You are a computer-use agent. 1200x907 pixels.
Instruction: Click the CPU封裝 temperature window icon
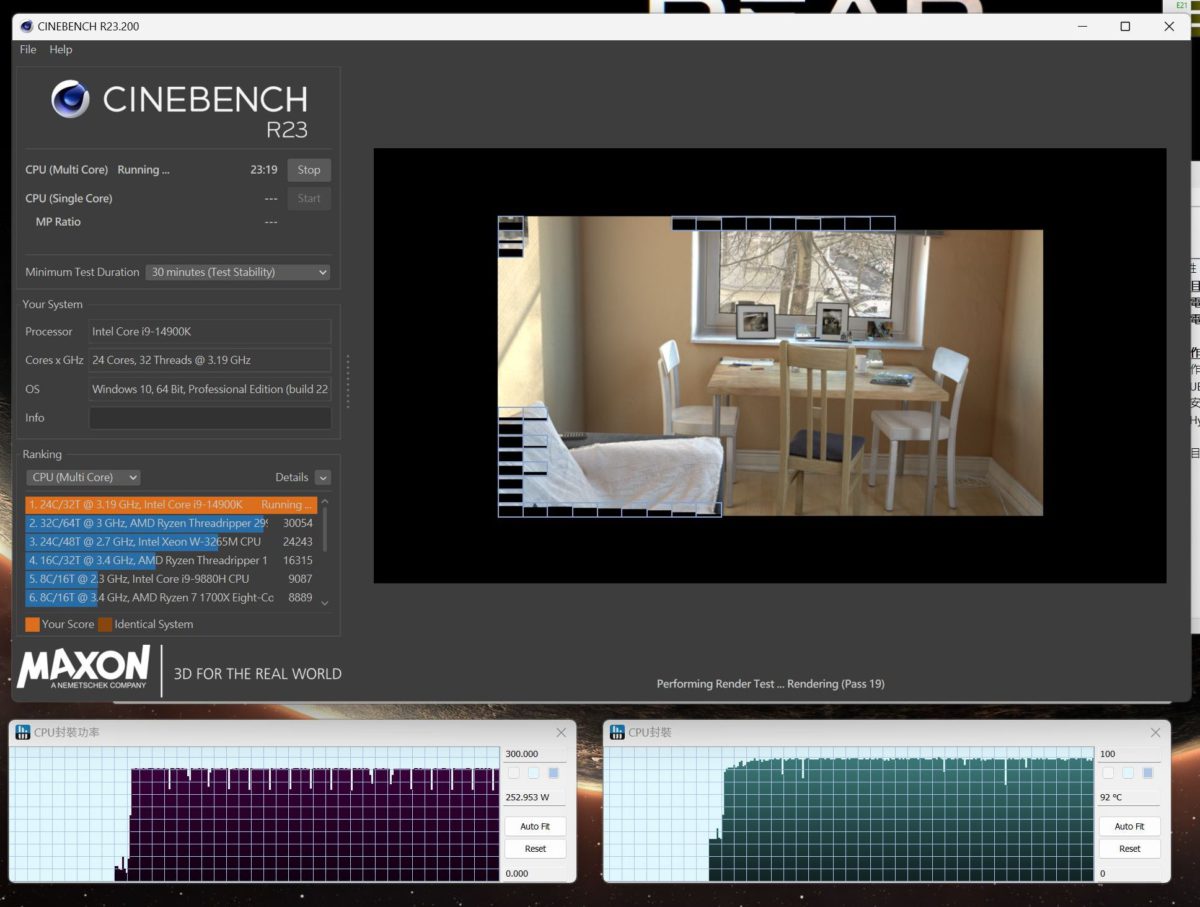[x=617, y=733]
